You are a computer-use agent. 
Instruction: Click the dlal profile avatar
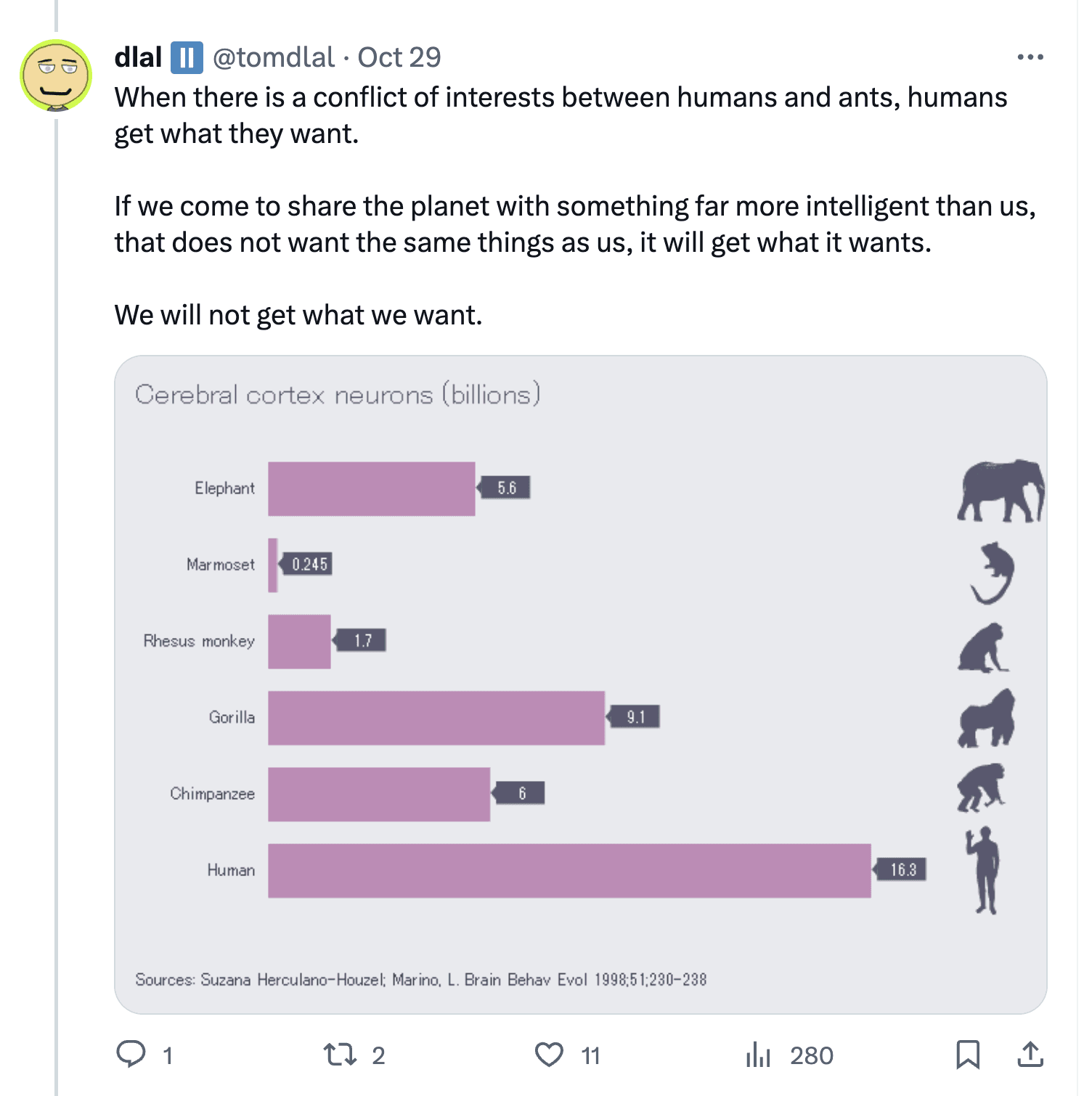click(x=56, y=75)
